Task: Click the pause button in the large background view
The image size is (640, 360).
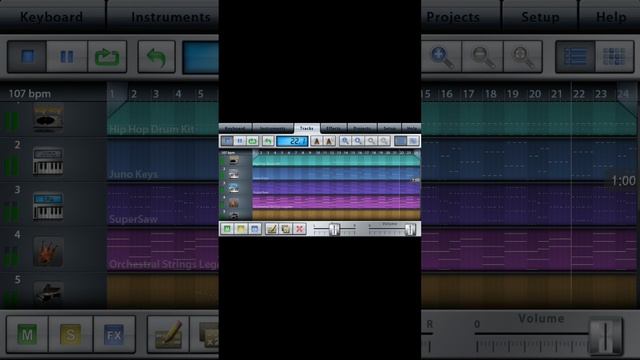Action: coord(67,56)
